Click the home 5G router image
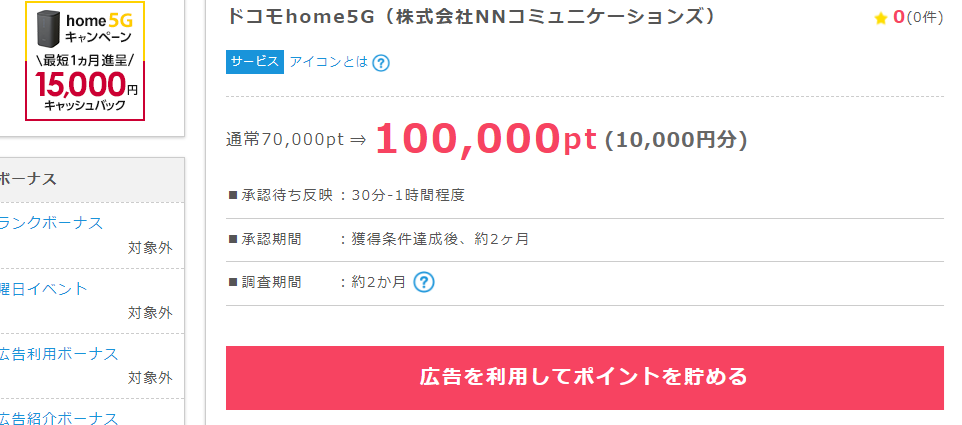962x425 pixels. point(48,29)
